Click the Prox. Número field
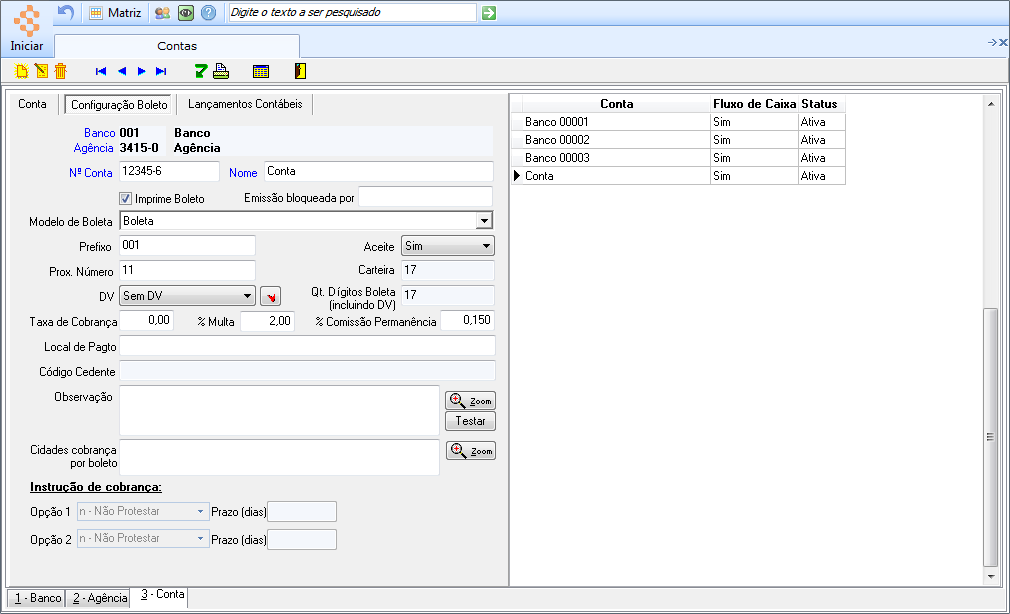Screen dimensions: 1010x614 click(187, 271)
